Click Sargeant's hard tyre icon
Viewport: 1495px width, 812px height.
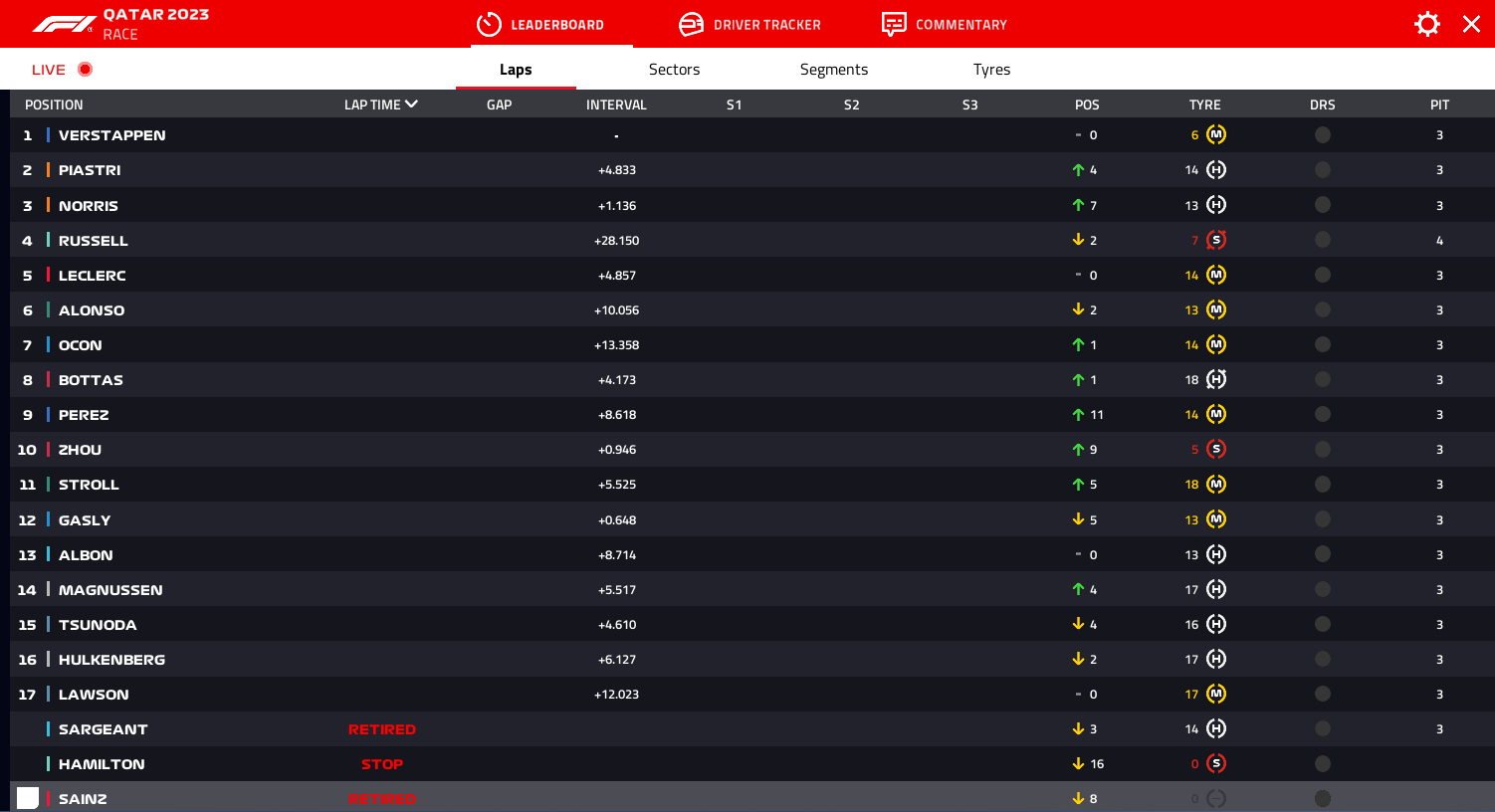tap(1216, 728)
